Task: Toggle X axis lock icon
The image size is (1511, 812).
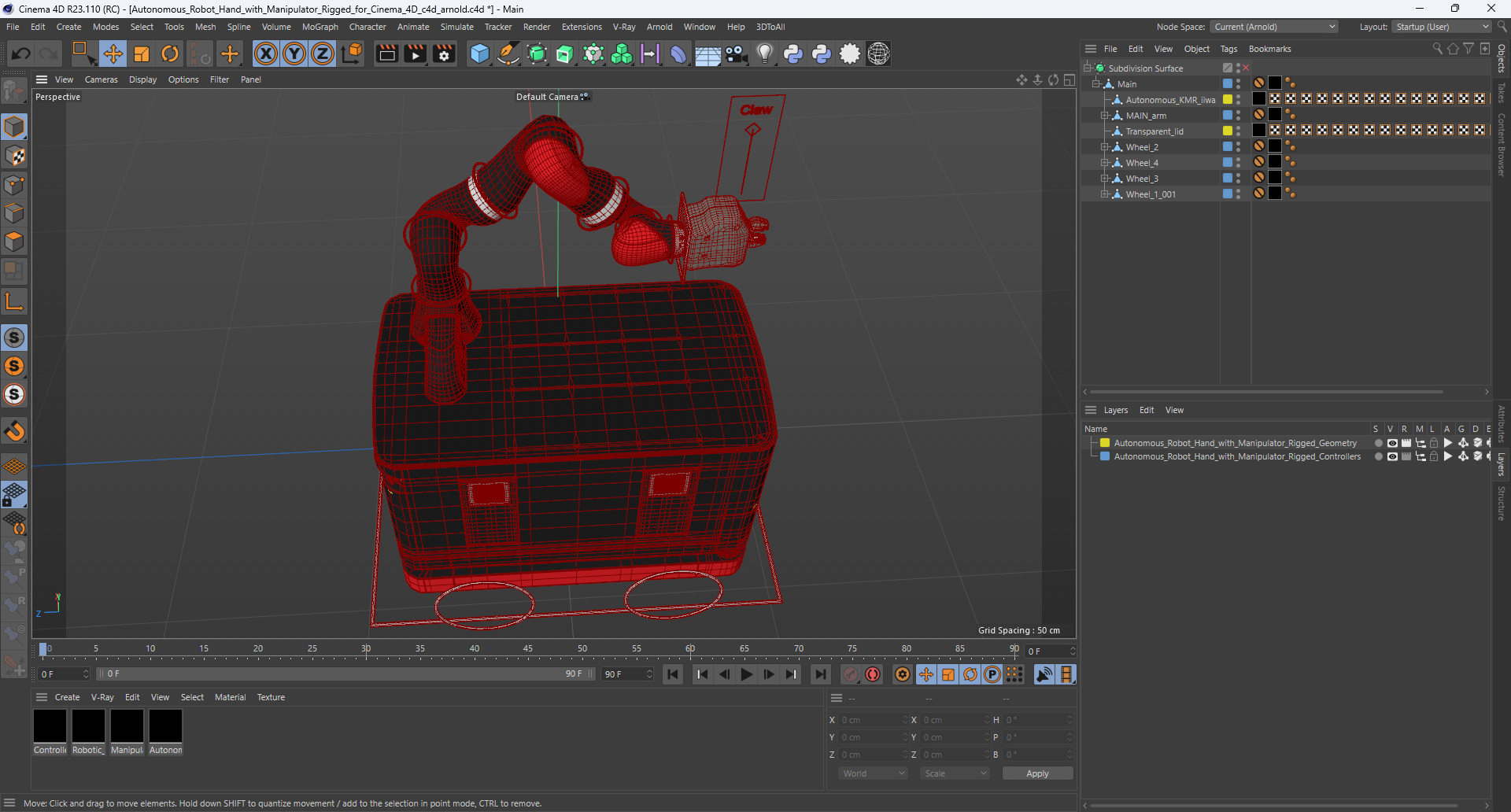Action: point(266,54)
